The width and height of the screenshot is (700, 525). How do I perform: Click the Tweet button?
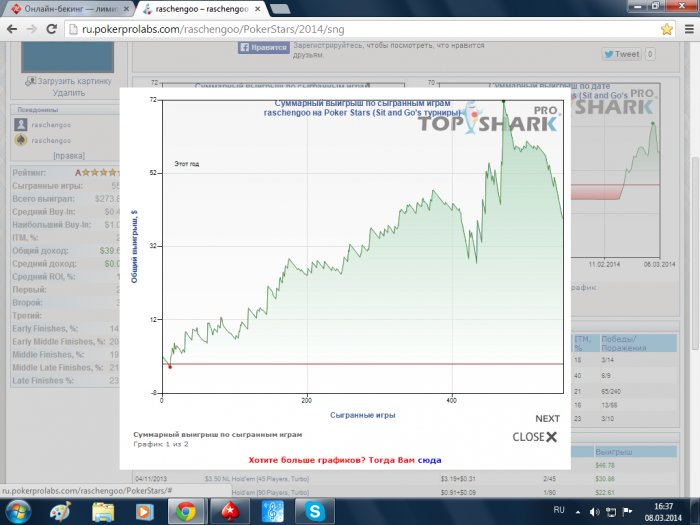coord(621,54)
